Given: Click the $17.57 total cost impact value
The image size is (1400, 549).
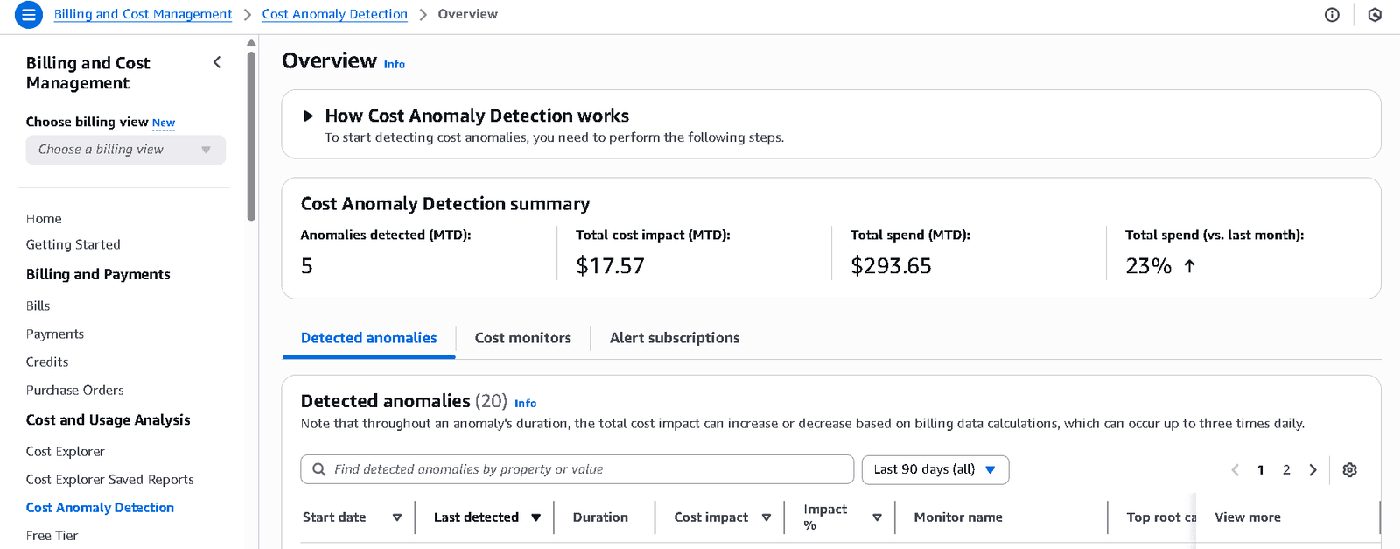Looking at the screenshot, I should pos(610,266).
